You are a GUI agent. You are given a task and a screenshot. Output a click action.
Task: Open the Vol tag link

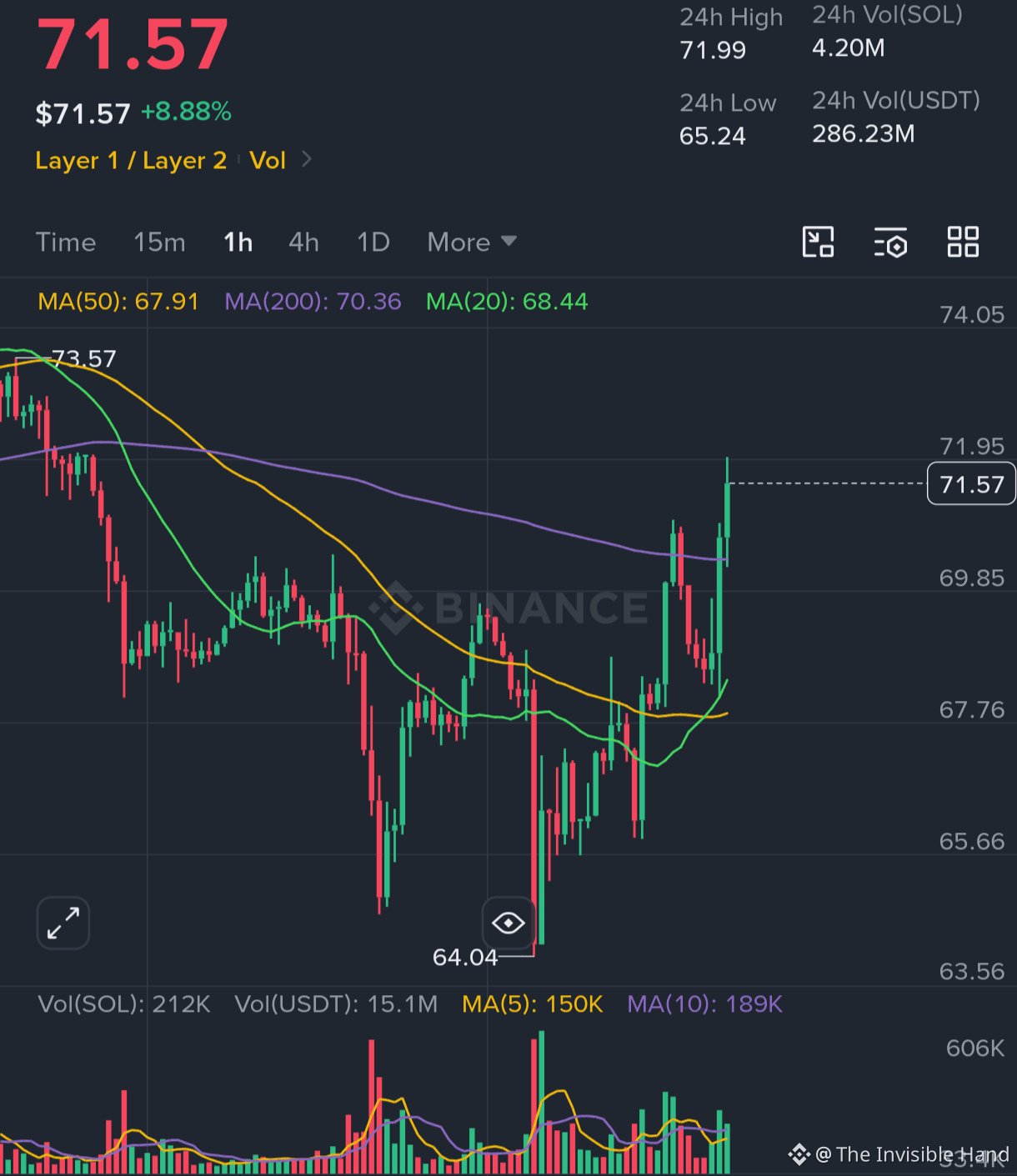tap(268, 160)
